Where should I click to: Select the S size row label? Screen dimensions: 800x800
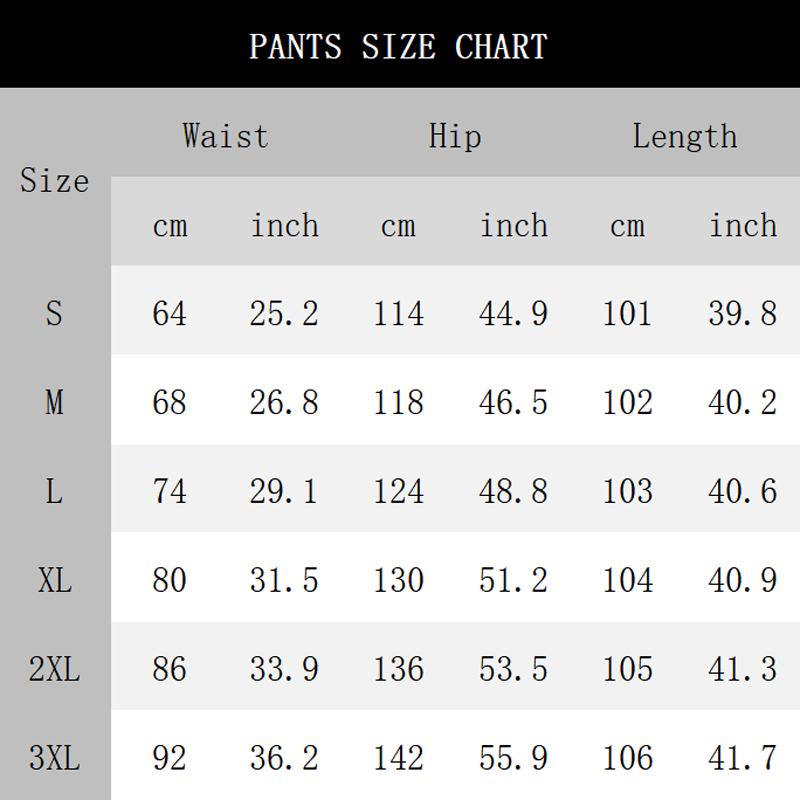54,314
